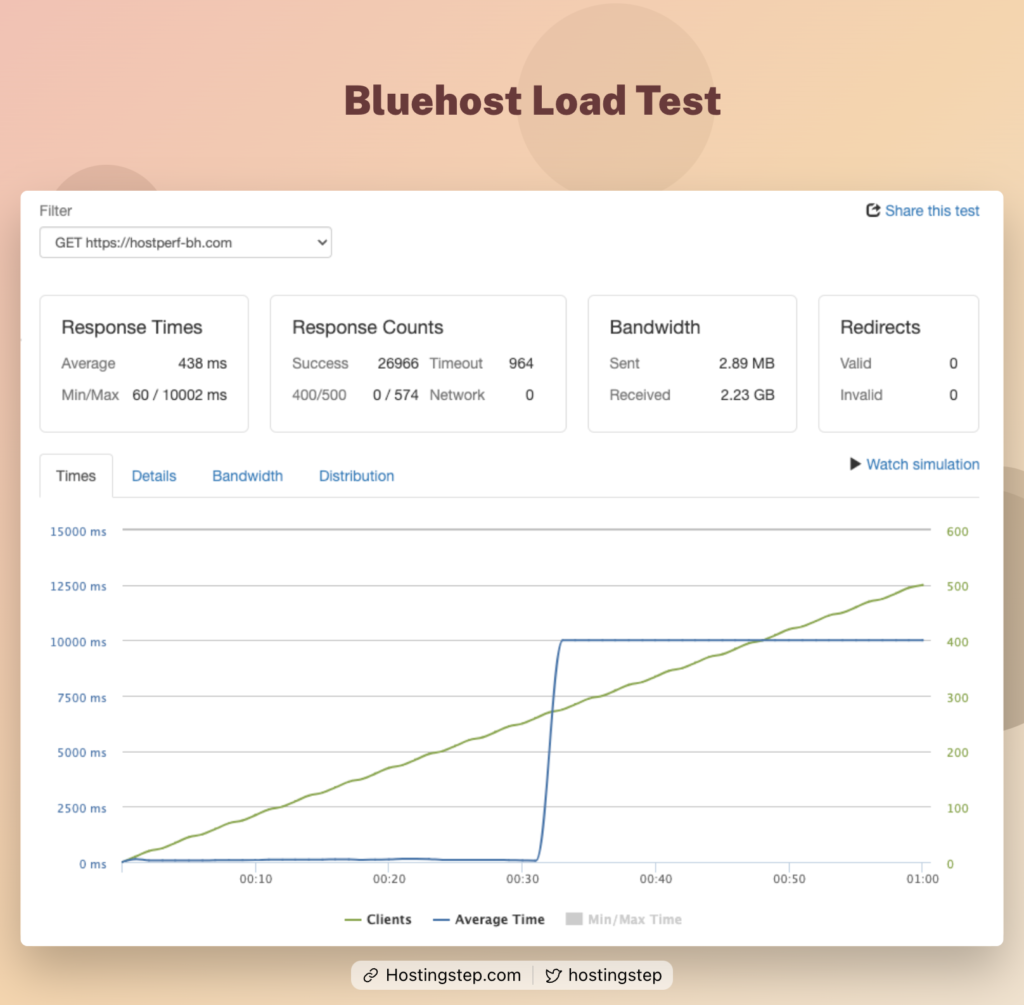The width and height of the screenshot is (1024, 1005).
Task: Click the Hostingstep.com link
Action: pos(453,975)
